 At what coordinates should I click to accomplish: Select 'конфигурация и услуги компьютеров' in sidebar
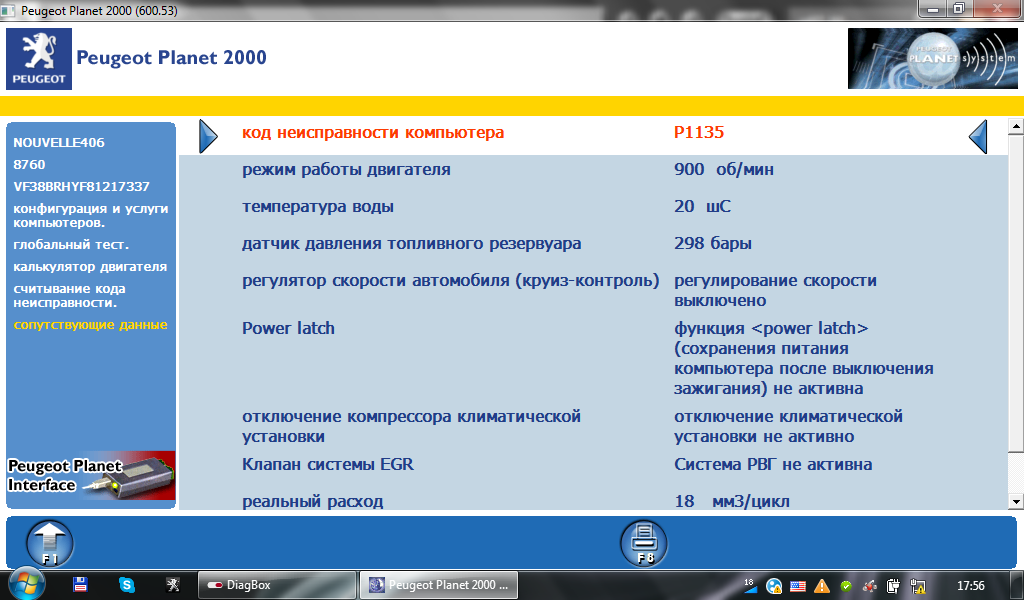point(90,215)
